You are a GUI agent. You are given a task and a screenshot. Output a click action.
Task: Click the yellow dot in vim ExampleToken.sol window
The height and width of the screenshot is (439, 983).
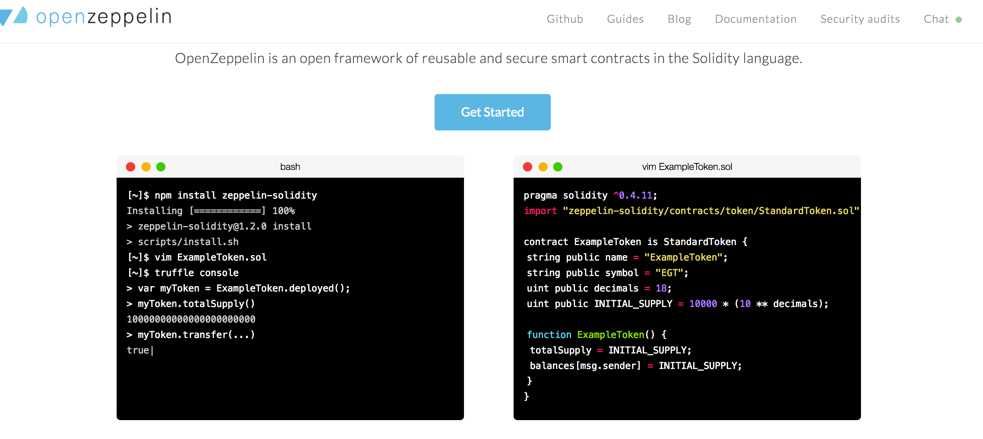[543, 167]
